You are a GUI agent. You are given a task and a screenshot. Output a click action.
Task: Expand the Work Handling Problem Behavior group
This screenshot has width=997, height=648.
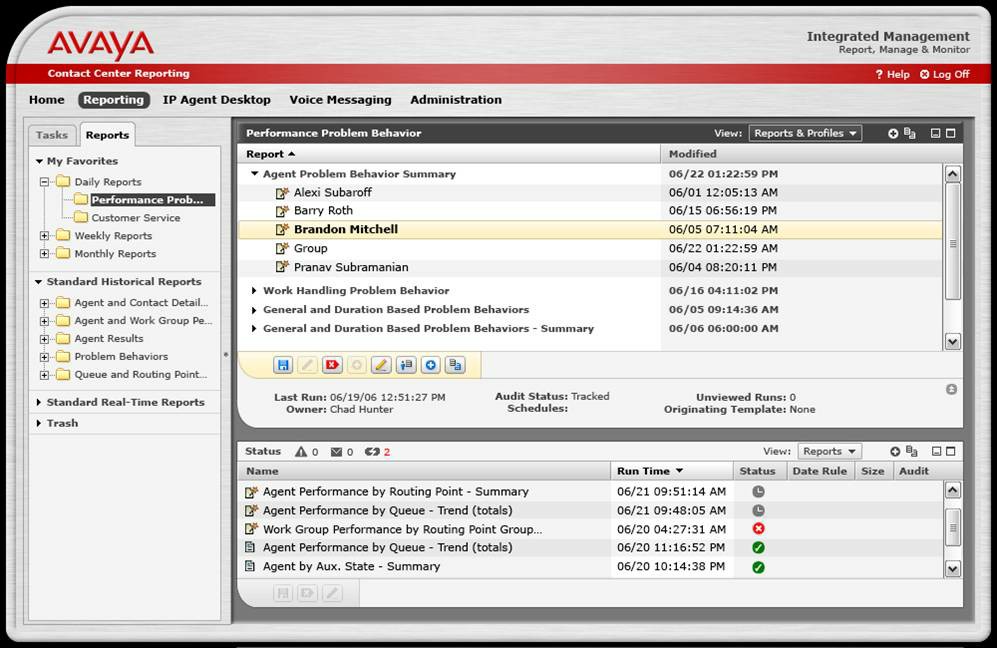click(254, 291)
